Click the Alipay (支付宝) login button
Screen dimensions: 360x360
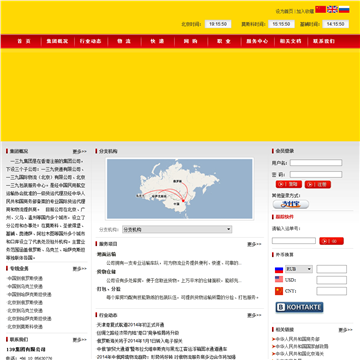(x=291, y=204)
